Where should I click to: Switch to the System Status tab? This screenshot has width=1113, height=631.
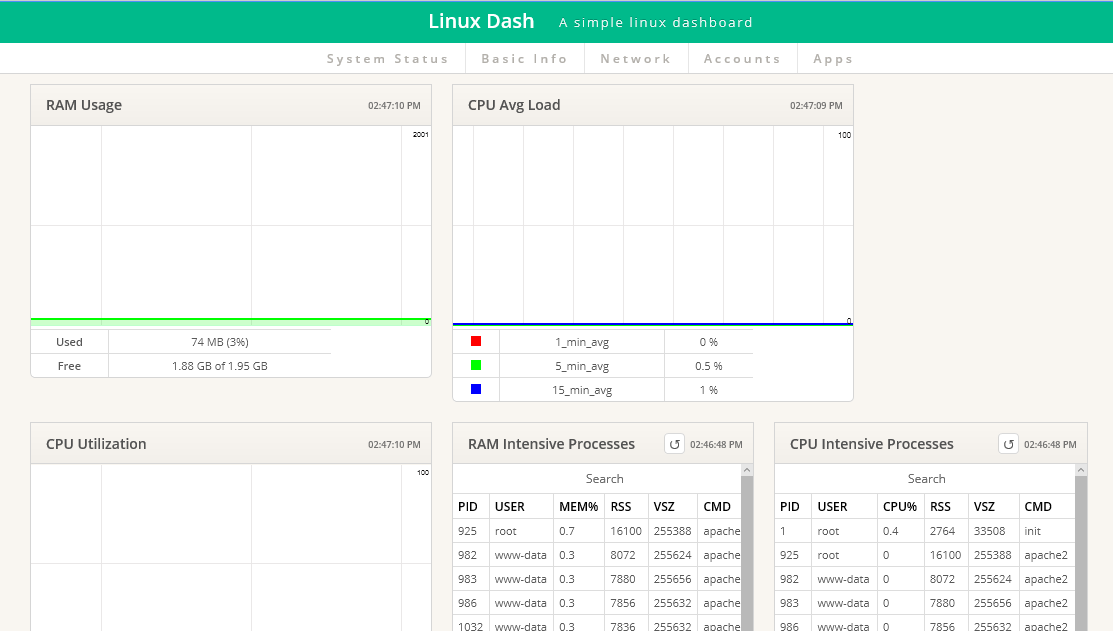tap(388, 58)
